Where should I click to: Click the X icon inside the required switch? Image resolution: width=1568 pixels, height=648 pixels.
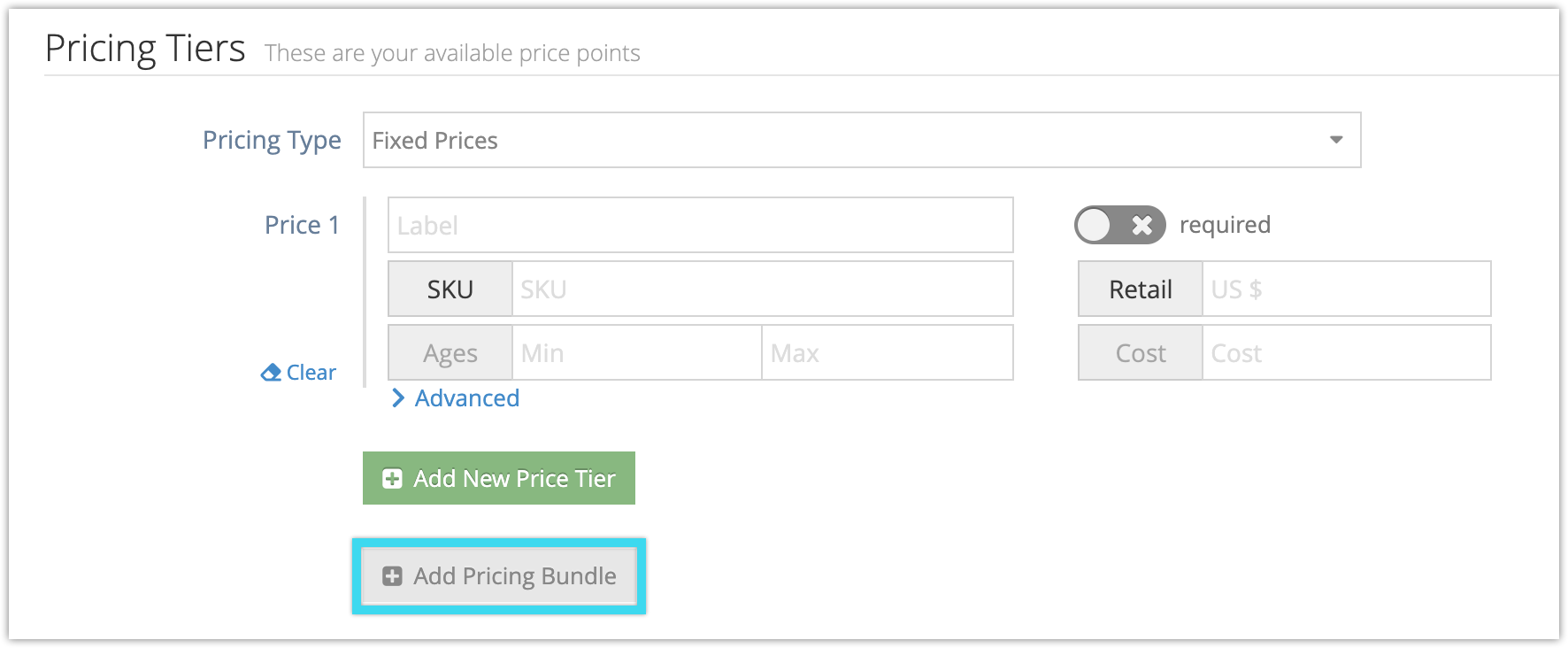1142,225
